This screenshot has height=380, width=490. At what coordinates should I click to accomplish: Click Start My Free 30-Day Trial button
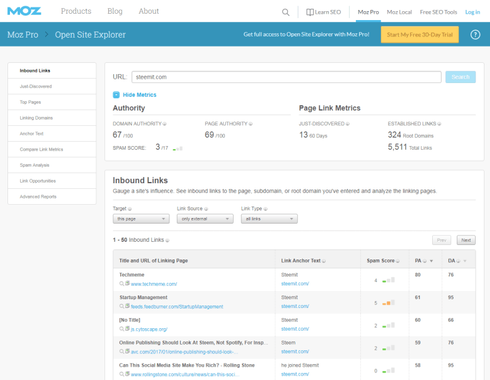coord(420,35)
